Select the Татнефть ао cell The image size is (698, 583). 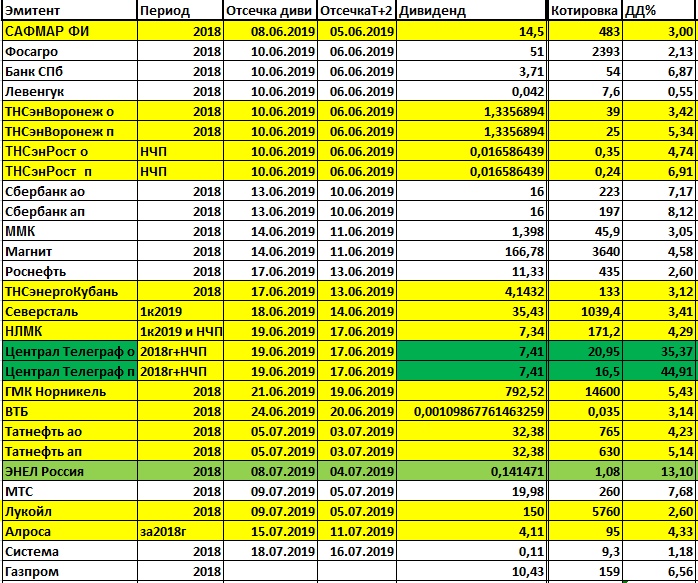[70, 431]
